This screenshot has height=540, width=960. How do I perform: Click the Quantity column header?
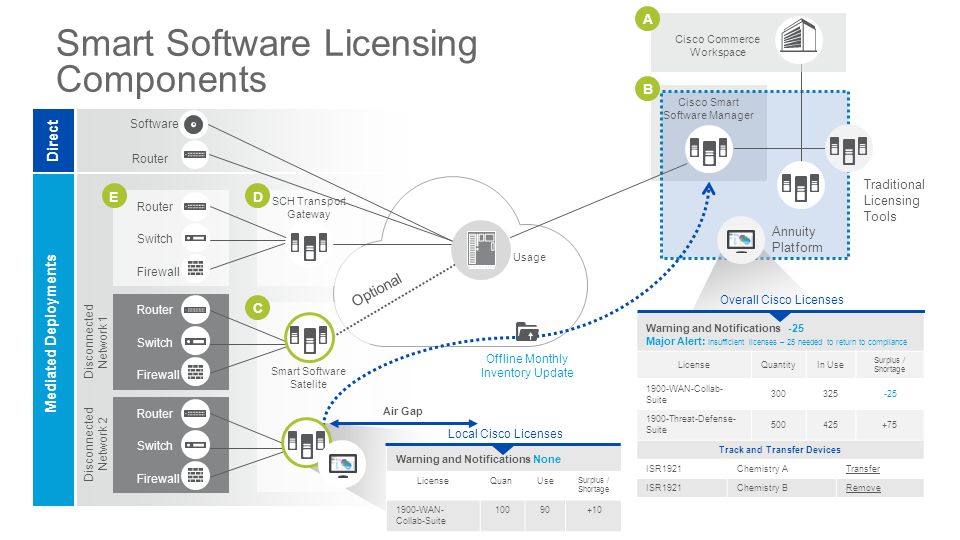click(778, 364)
